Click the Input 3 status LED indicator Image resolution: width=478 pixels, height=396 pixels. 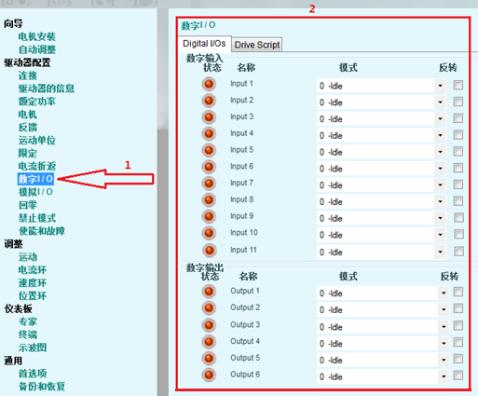(209, 117)
